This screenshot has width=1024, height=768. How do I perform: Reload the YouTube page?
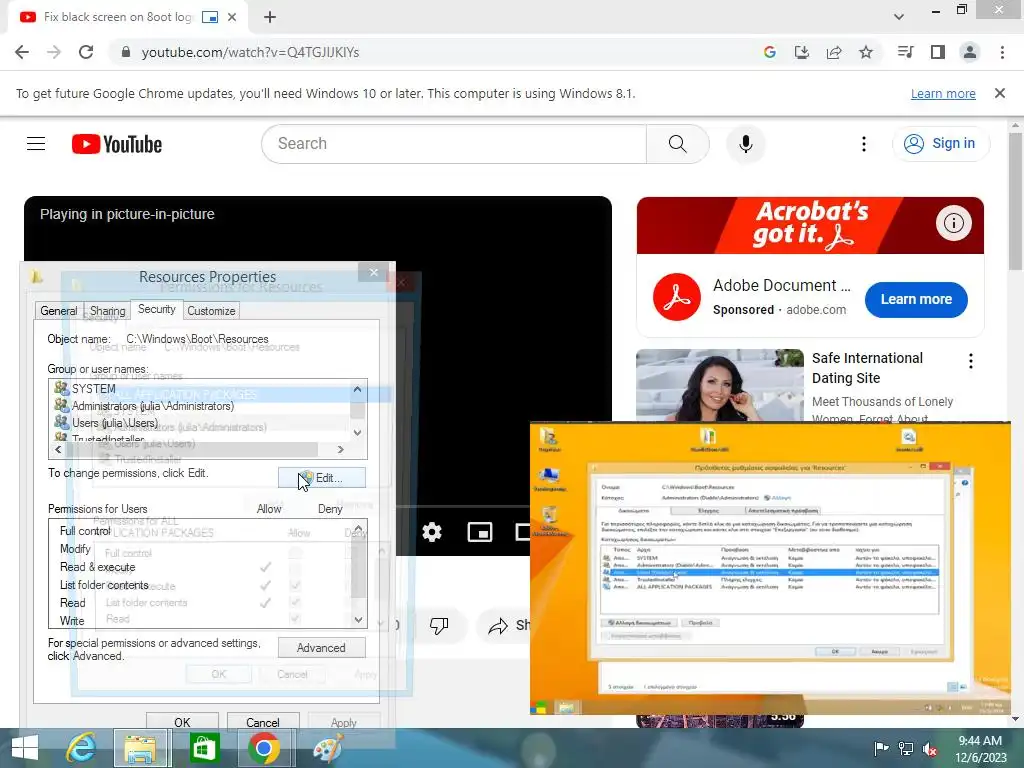coord(86,52)
